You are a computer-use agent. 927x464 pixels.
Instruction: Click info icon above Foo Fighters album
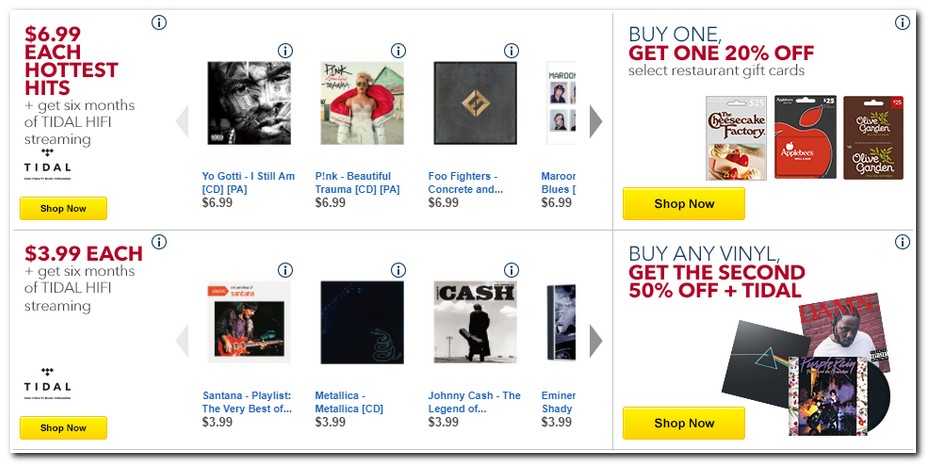click(x=512, y=51)
